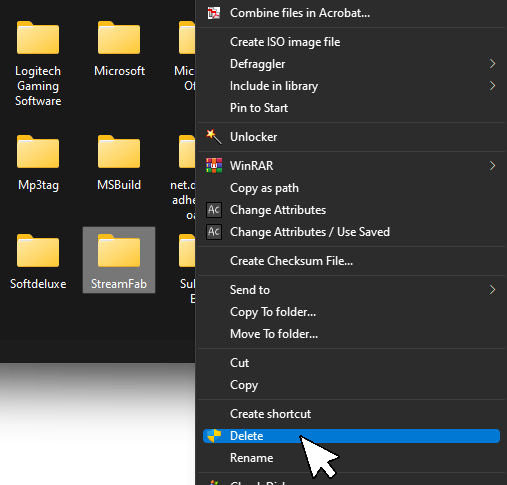Choose Delete from context menu
The image size is (507, 485).
coord(351,436)
